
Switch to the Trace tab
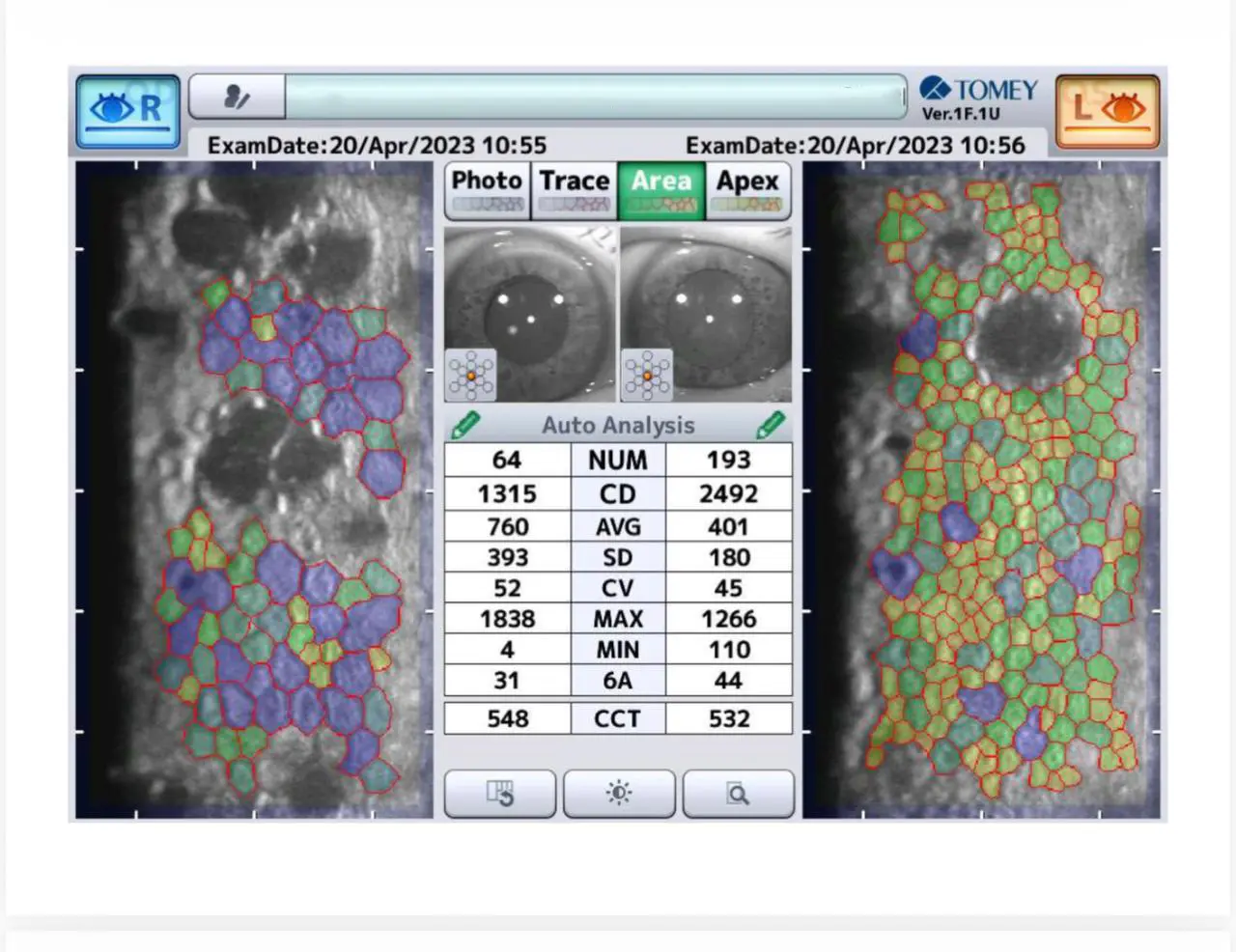pos(574,190)
